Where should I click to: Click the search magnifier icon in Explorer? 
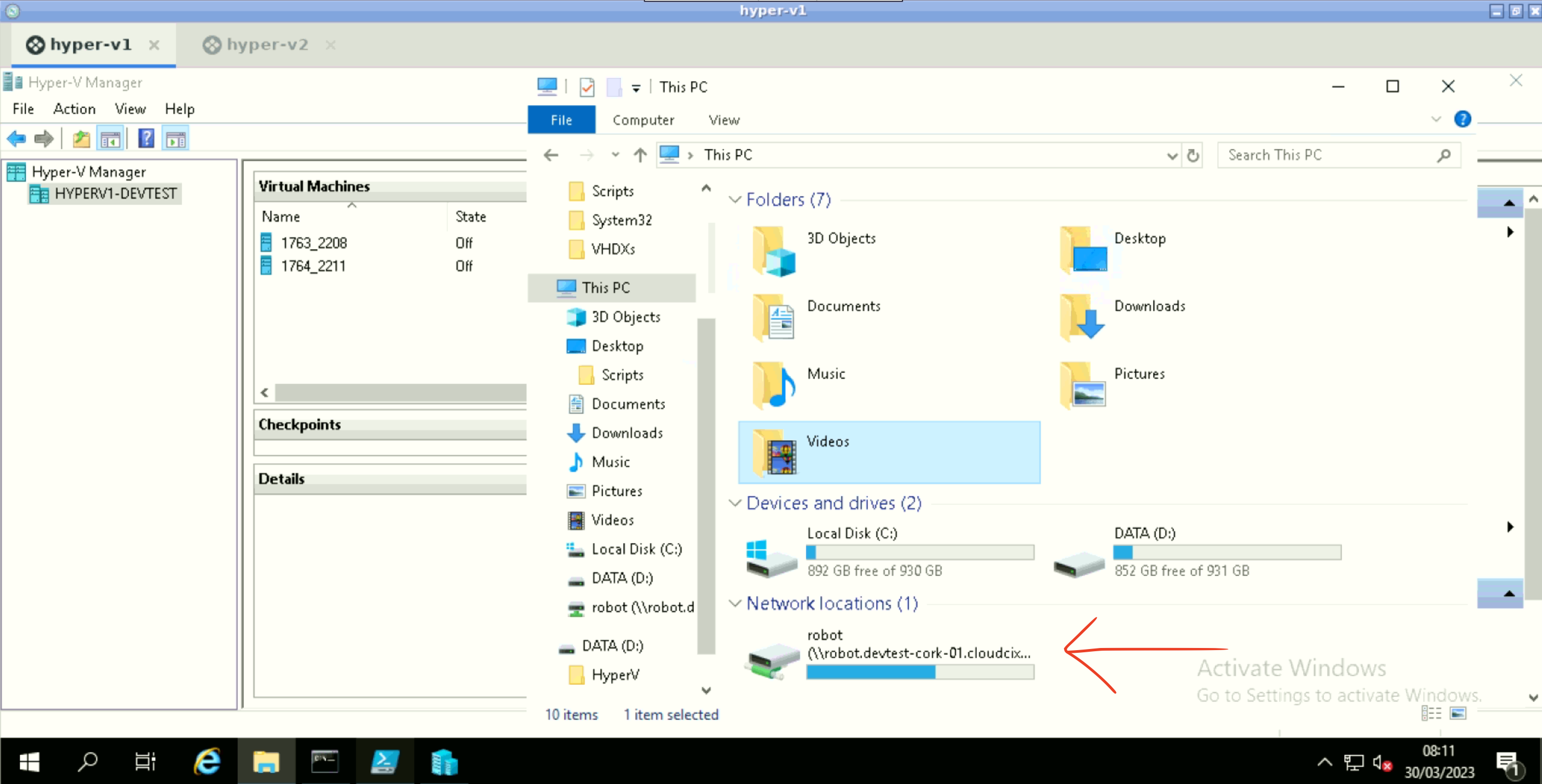1444,156
